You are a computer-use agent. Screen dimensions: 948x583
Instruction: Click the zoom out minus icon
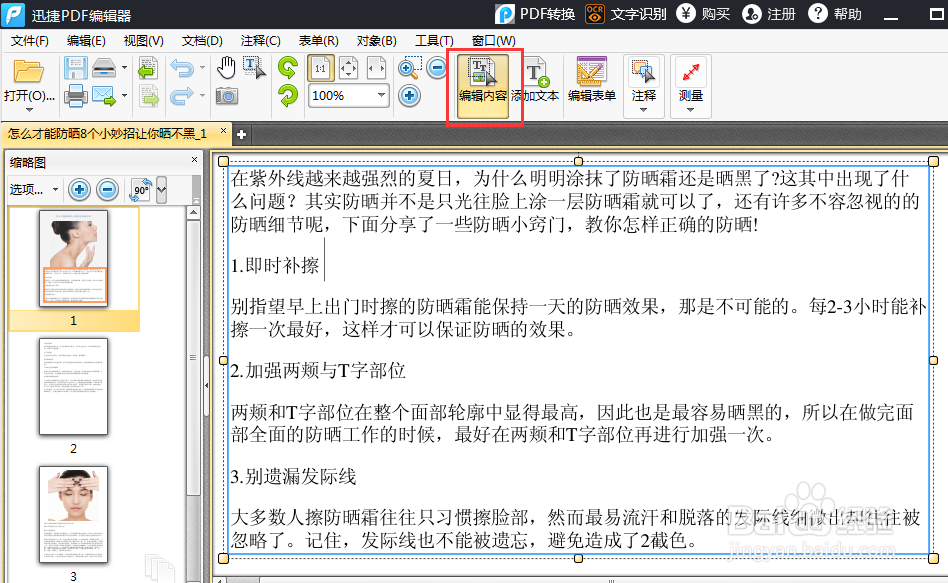click(437, 66)
